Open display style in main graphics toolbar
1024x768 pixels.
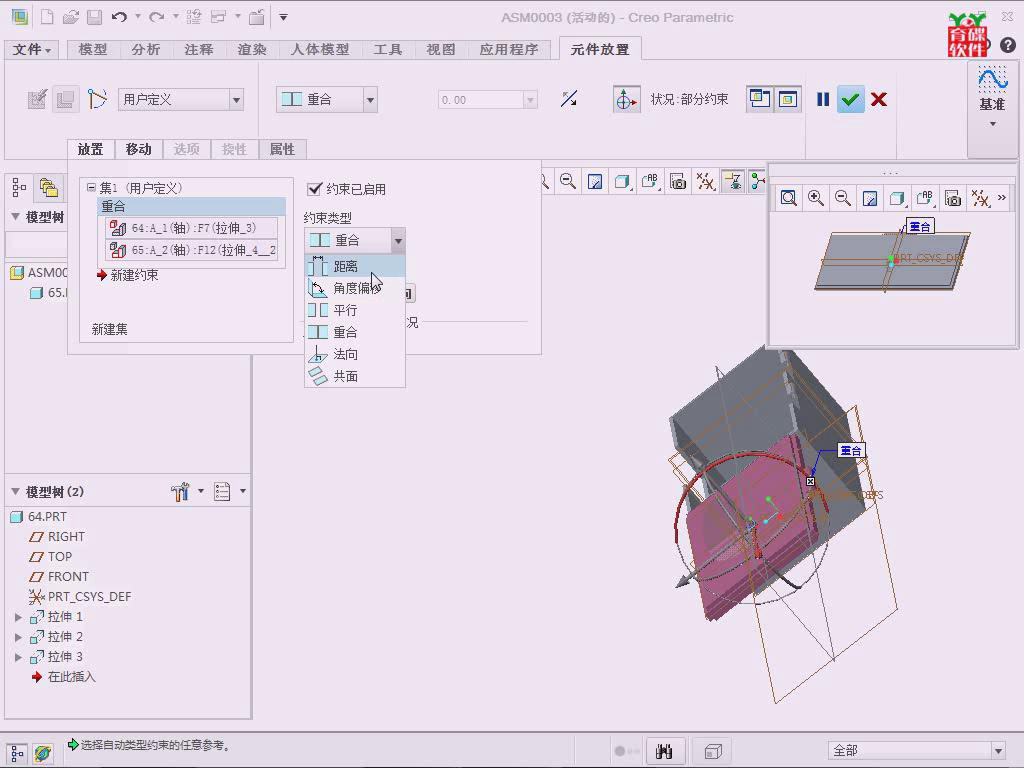coord(622,182)
